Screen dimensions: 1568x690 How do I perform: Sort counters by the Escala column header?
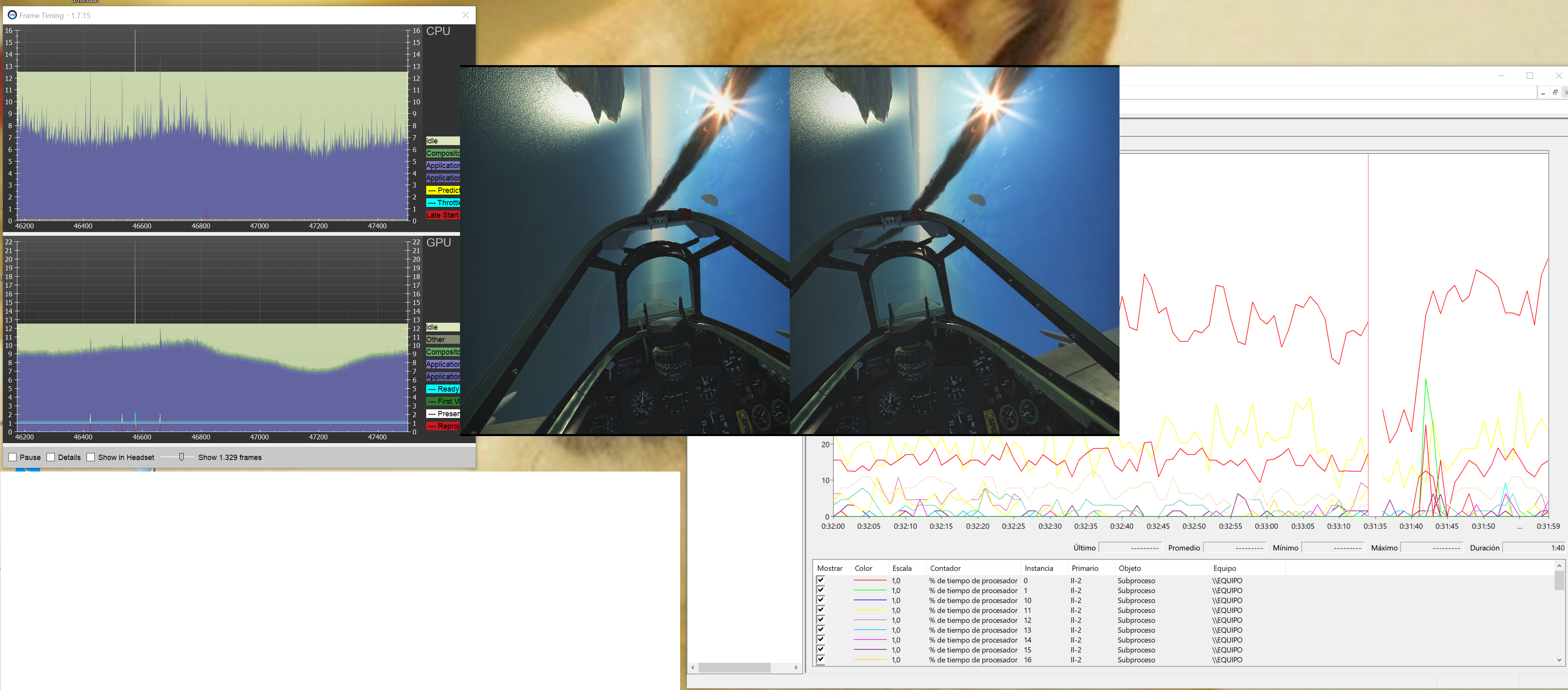point(907,568)
